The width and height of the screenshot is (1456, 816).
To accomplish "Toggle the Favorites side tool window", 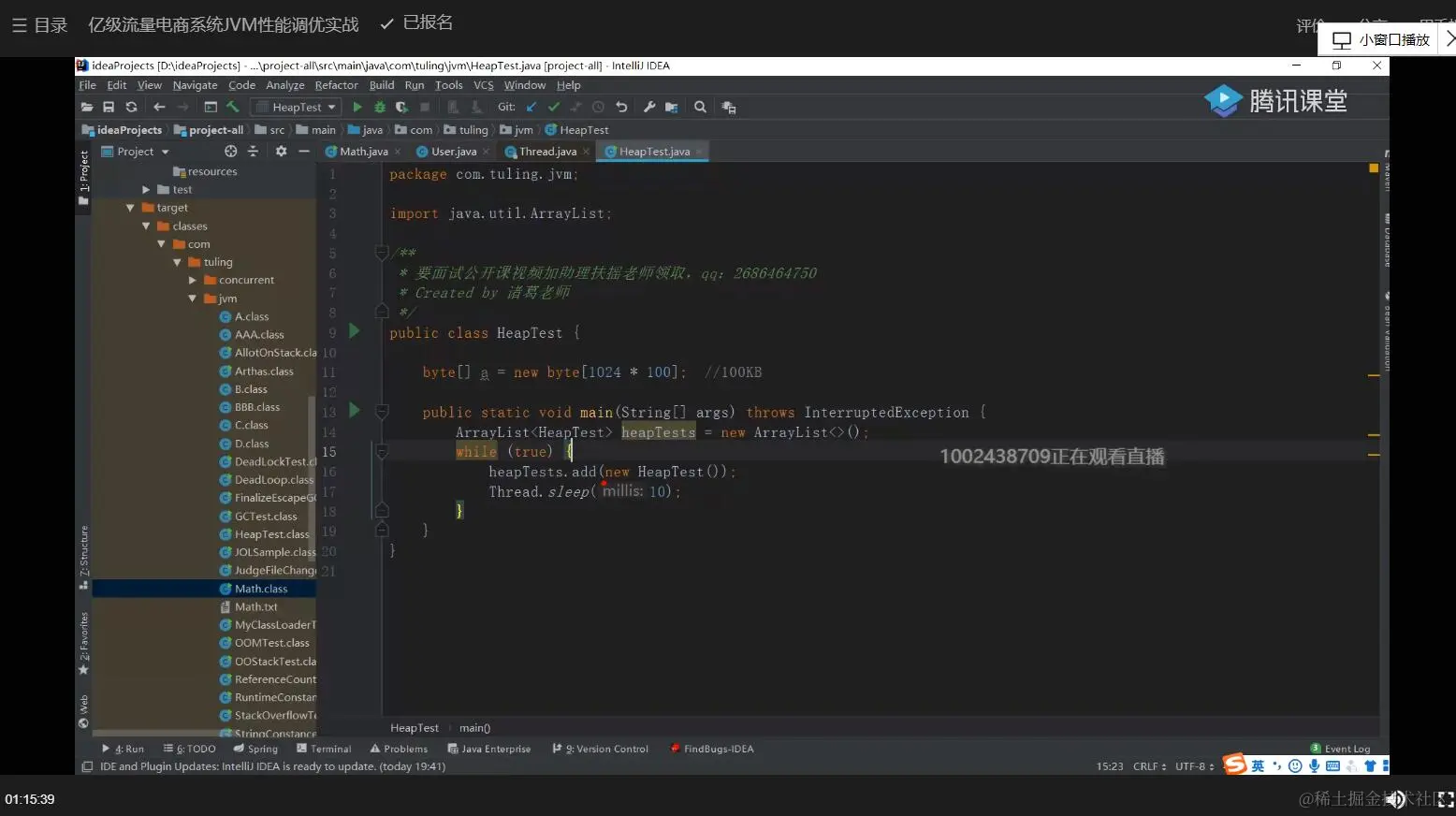I will (83, 643).
